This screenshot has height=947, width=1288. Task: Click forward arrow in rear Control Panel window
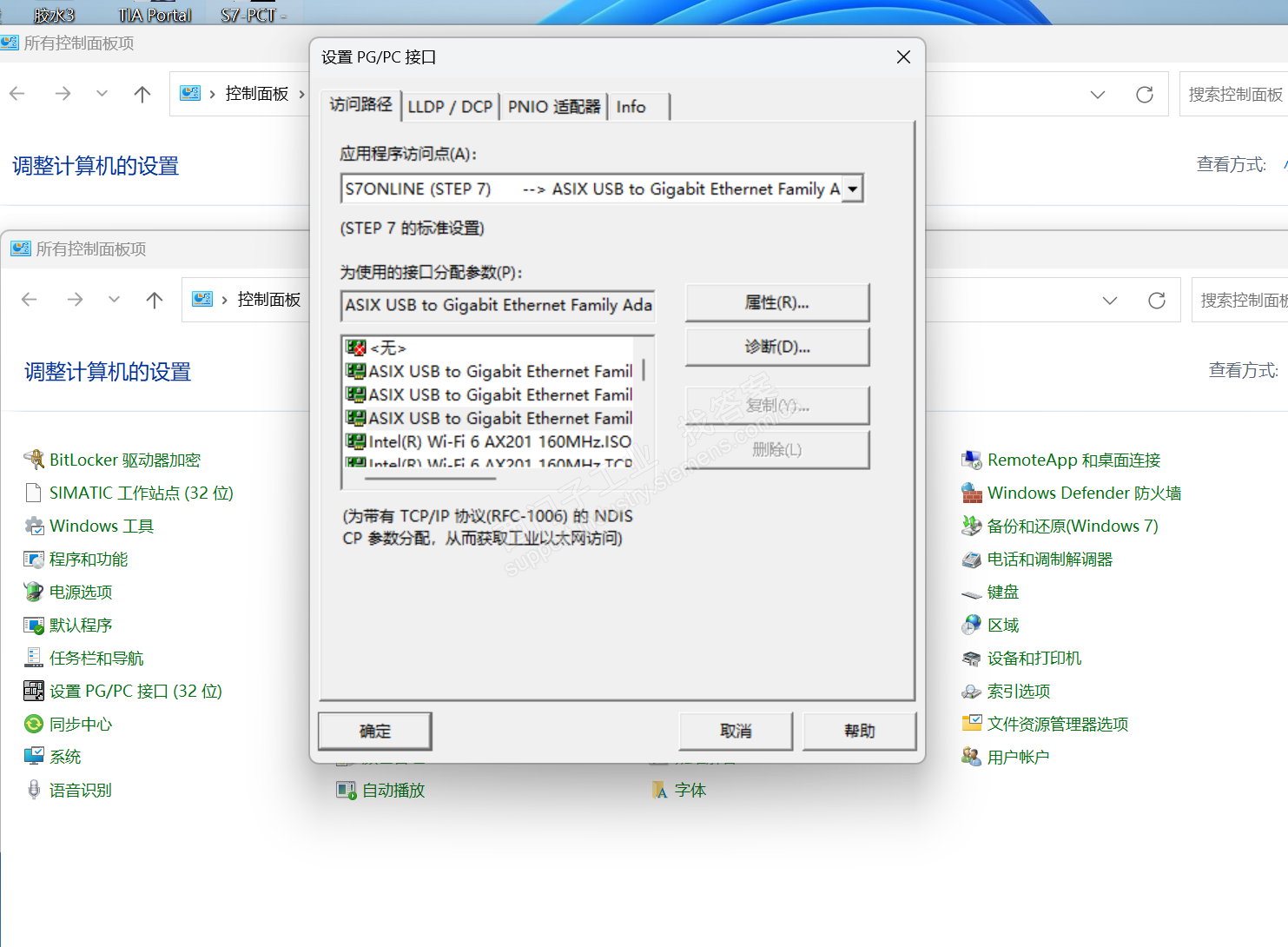(63, 94)
